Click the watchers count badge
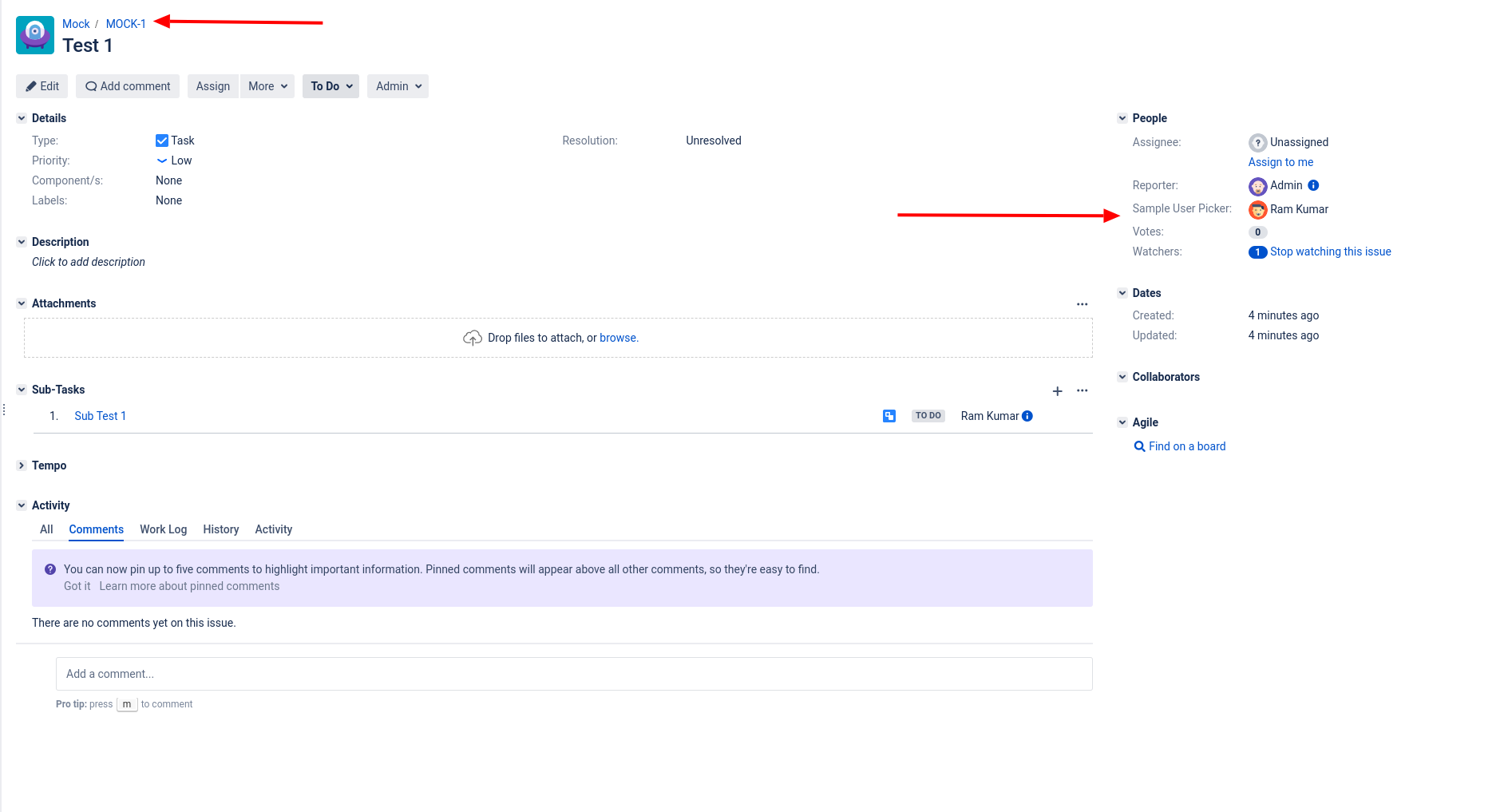Screen dimensions: 1512x812 pos(1257,252)
